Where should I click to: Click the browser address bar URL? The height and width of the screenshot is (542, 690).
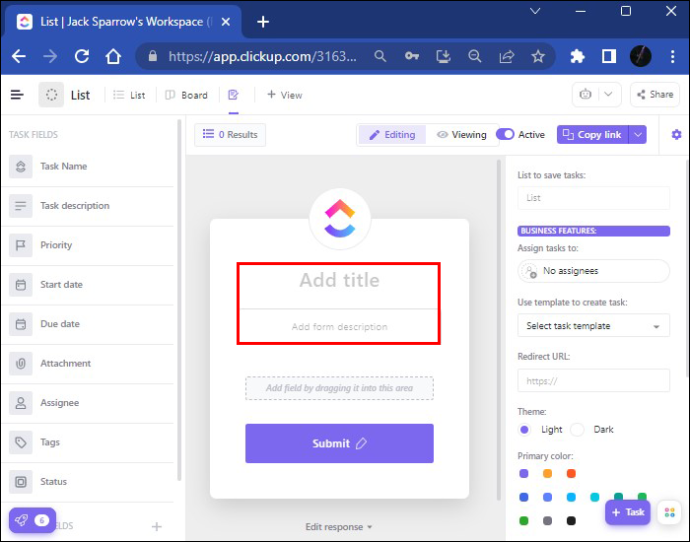pos(262,56)
